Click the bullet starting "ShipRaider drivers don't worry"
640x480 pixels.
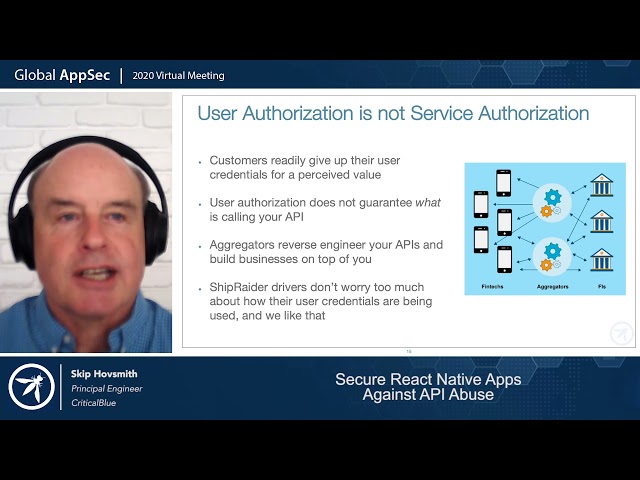pos(321,301)
